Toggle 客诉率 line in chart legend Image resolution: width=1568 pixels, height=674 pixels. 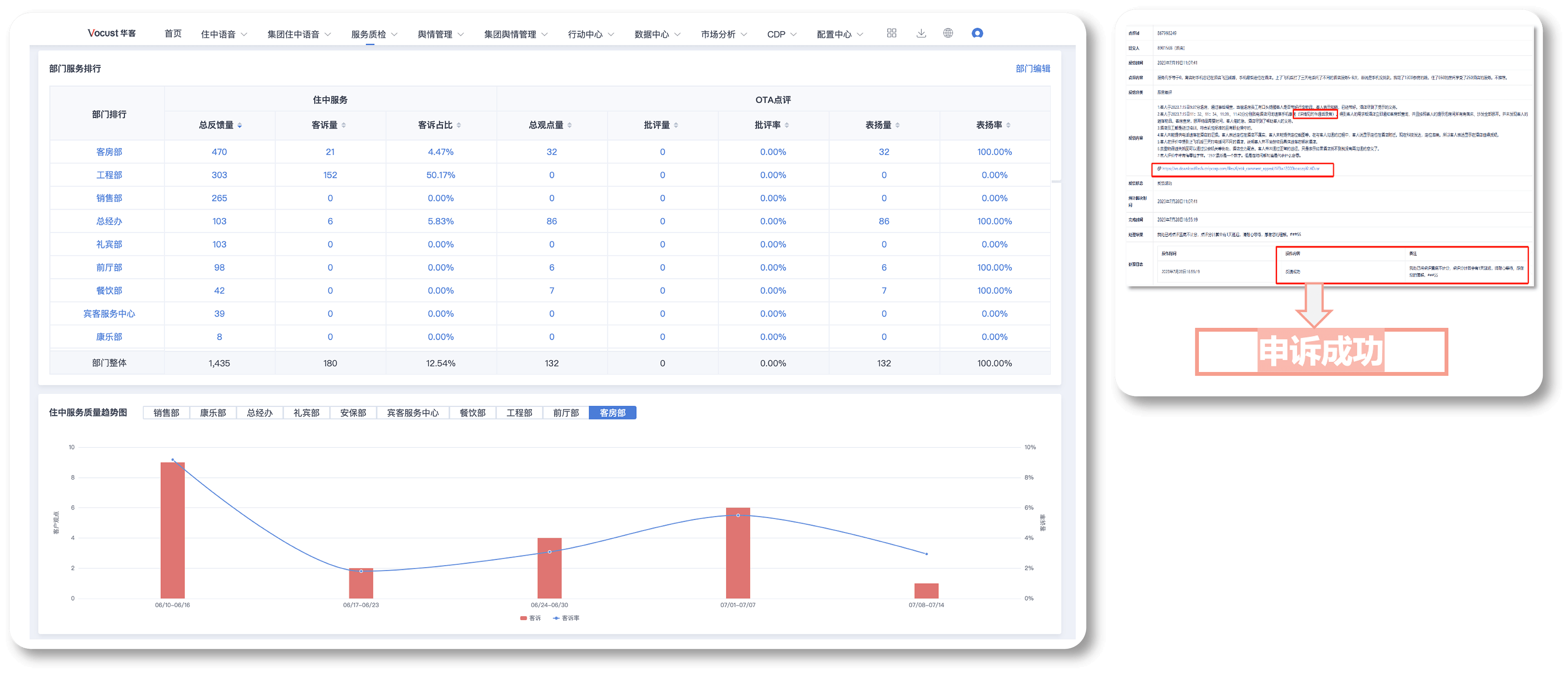pos(566,618)
